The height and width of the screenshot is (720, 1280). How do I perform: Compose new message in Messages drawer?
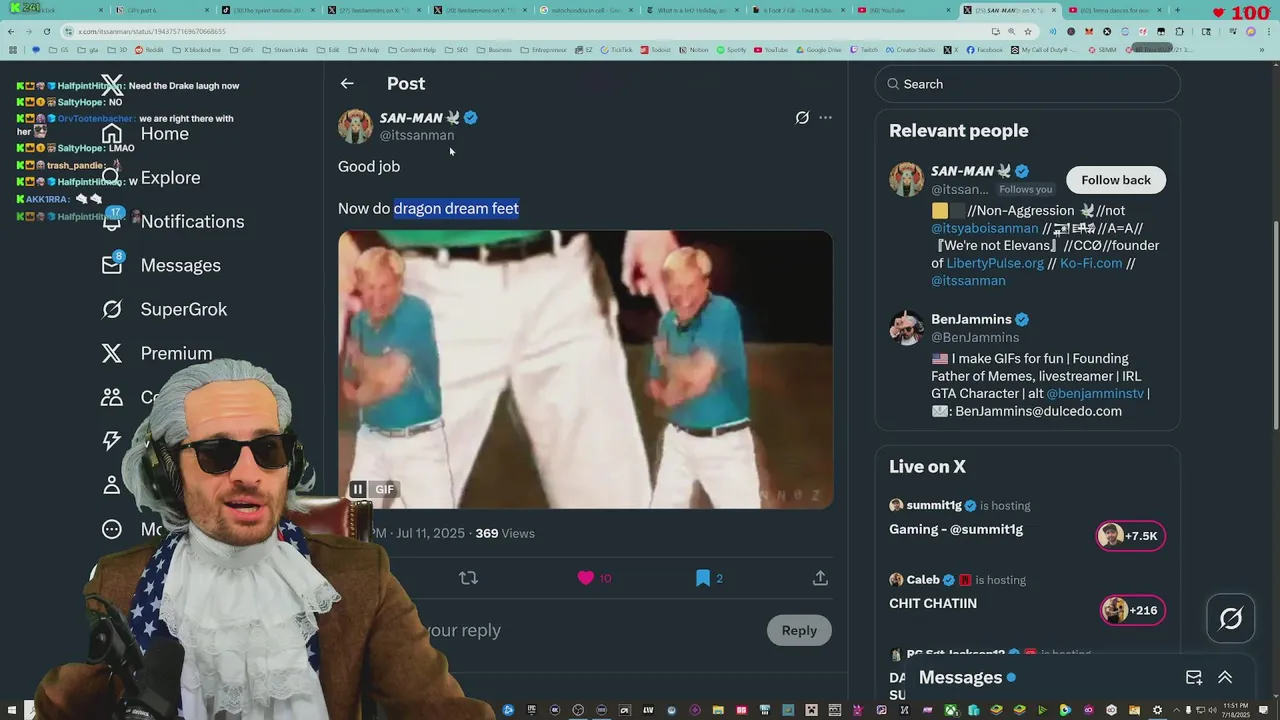[1194, 678]
